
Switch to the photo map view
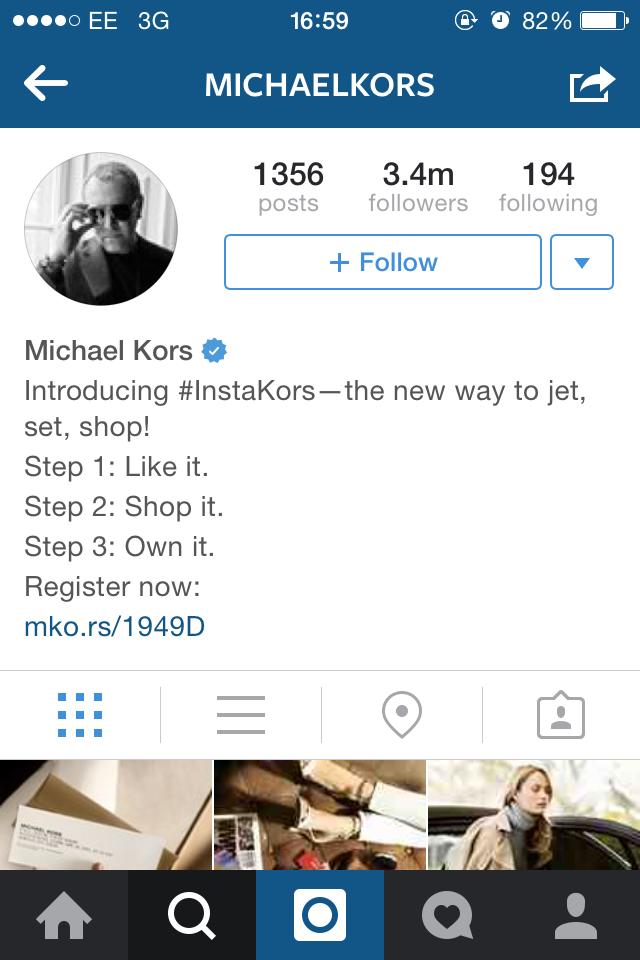[401, 714]
